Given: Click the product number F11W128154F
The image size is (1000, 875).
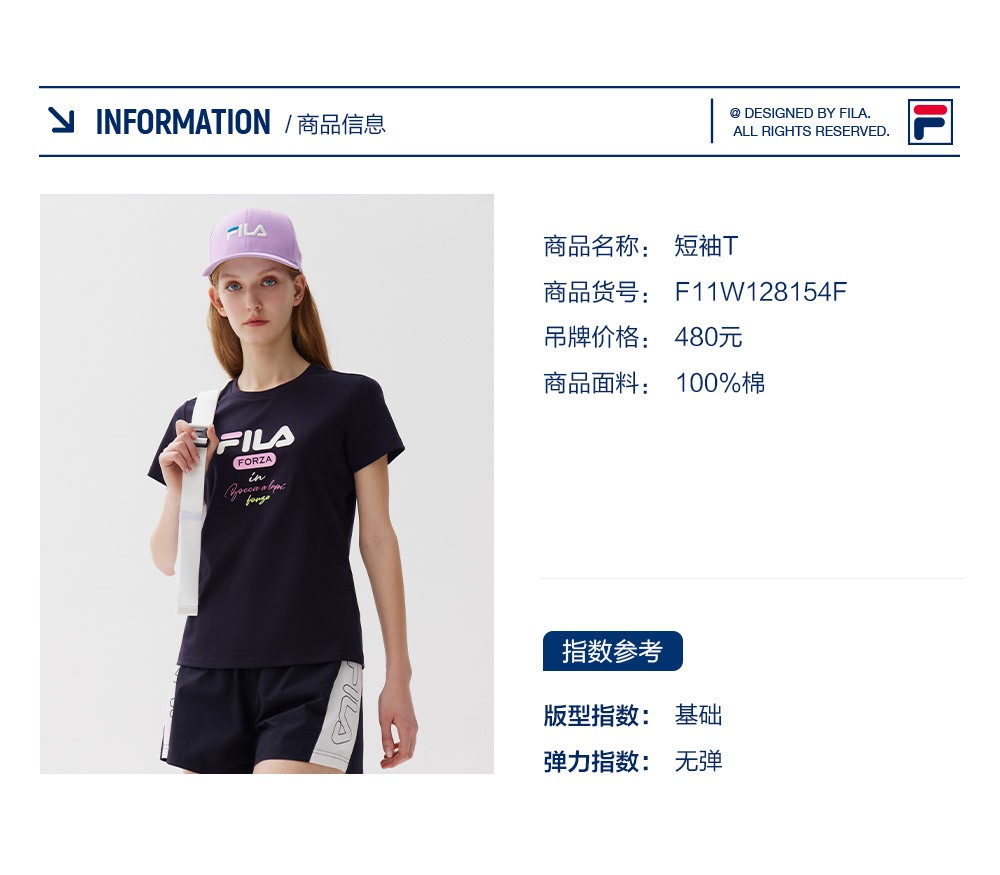Looking at the screenshot, I should pyautogui.click(x=761, y=292).
